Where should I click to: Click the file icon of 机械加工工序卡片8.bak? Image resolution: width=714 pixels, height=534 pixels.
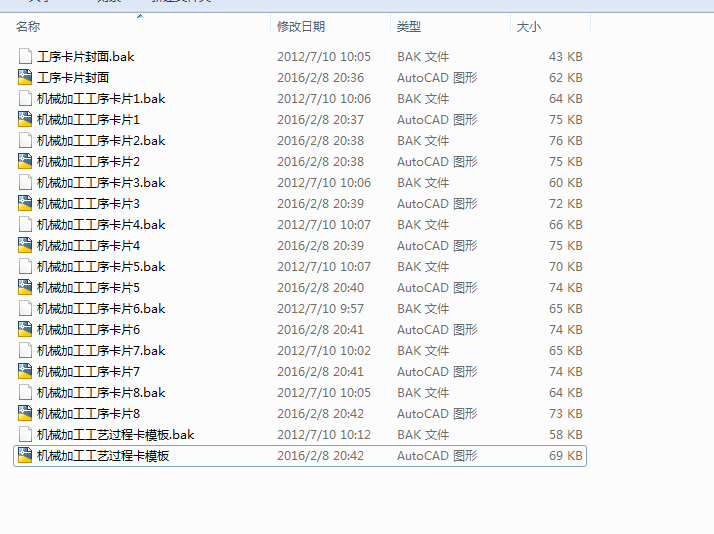click(25, 392)
